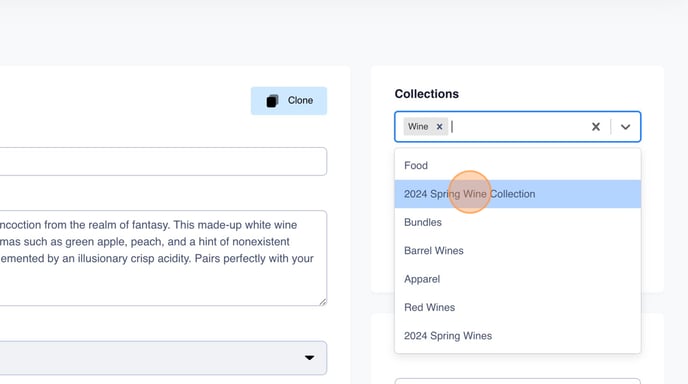Clear all selected collections with the X icon
The width and height of the screenshot is (688, 384).
595,127
